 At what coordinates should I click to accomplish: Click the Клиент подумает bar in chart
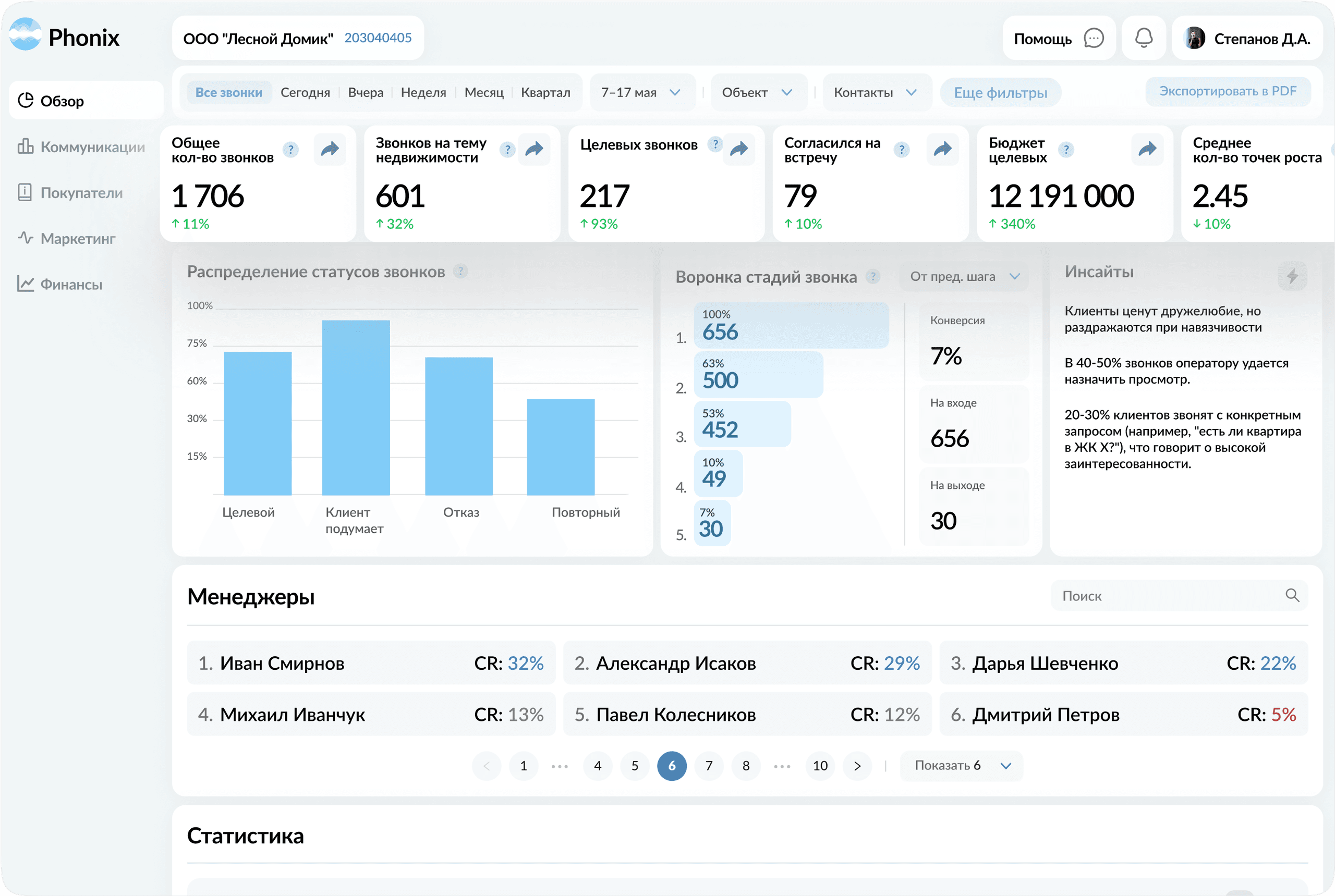click(356, 408)
